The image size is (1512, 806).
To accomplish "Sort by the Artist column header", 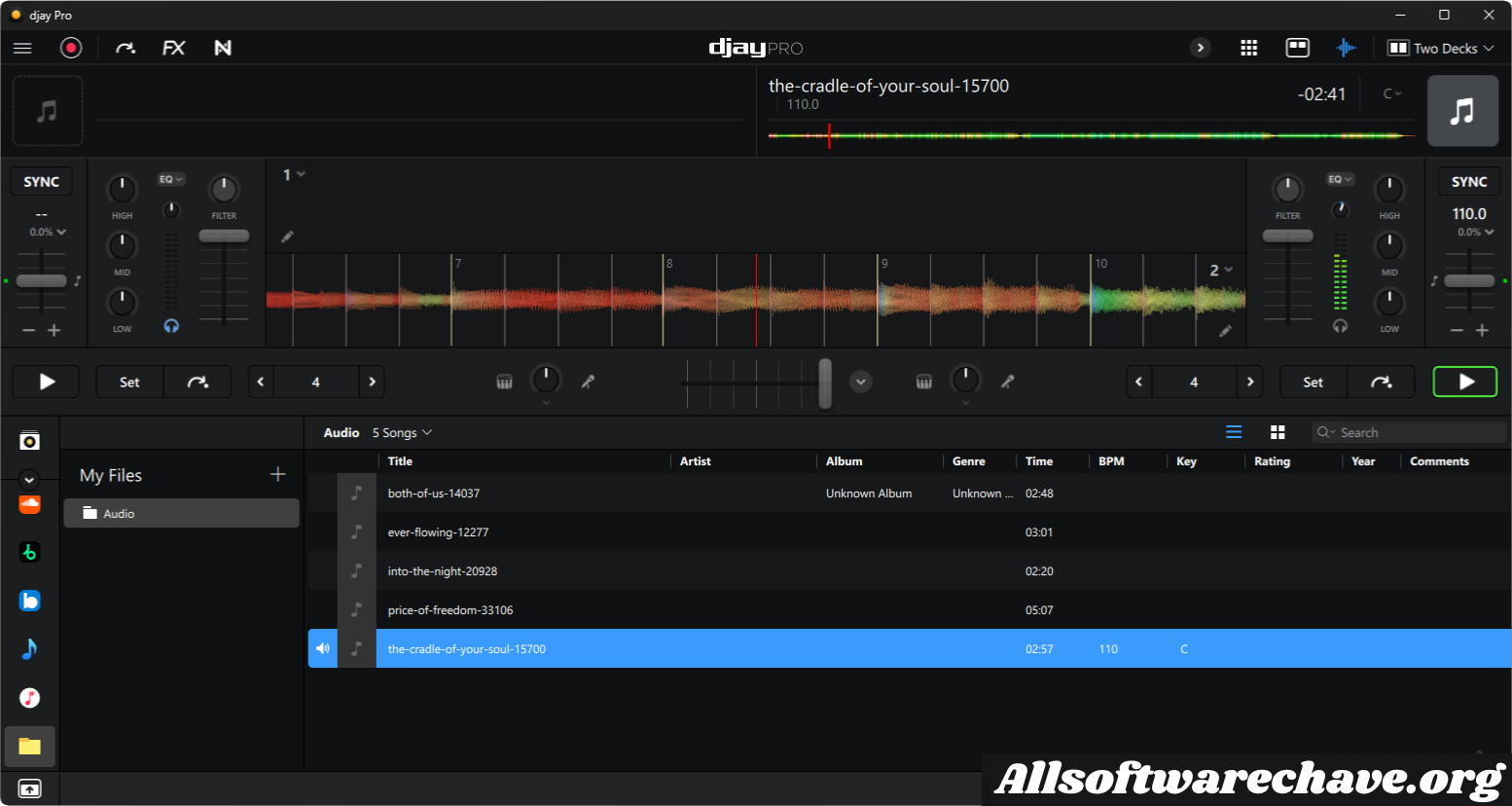I will [x=696, y=461].
